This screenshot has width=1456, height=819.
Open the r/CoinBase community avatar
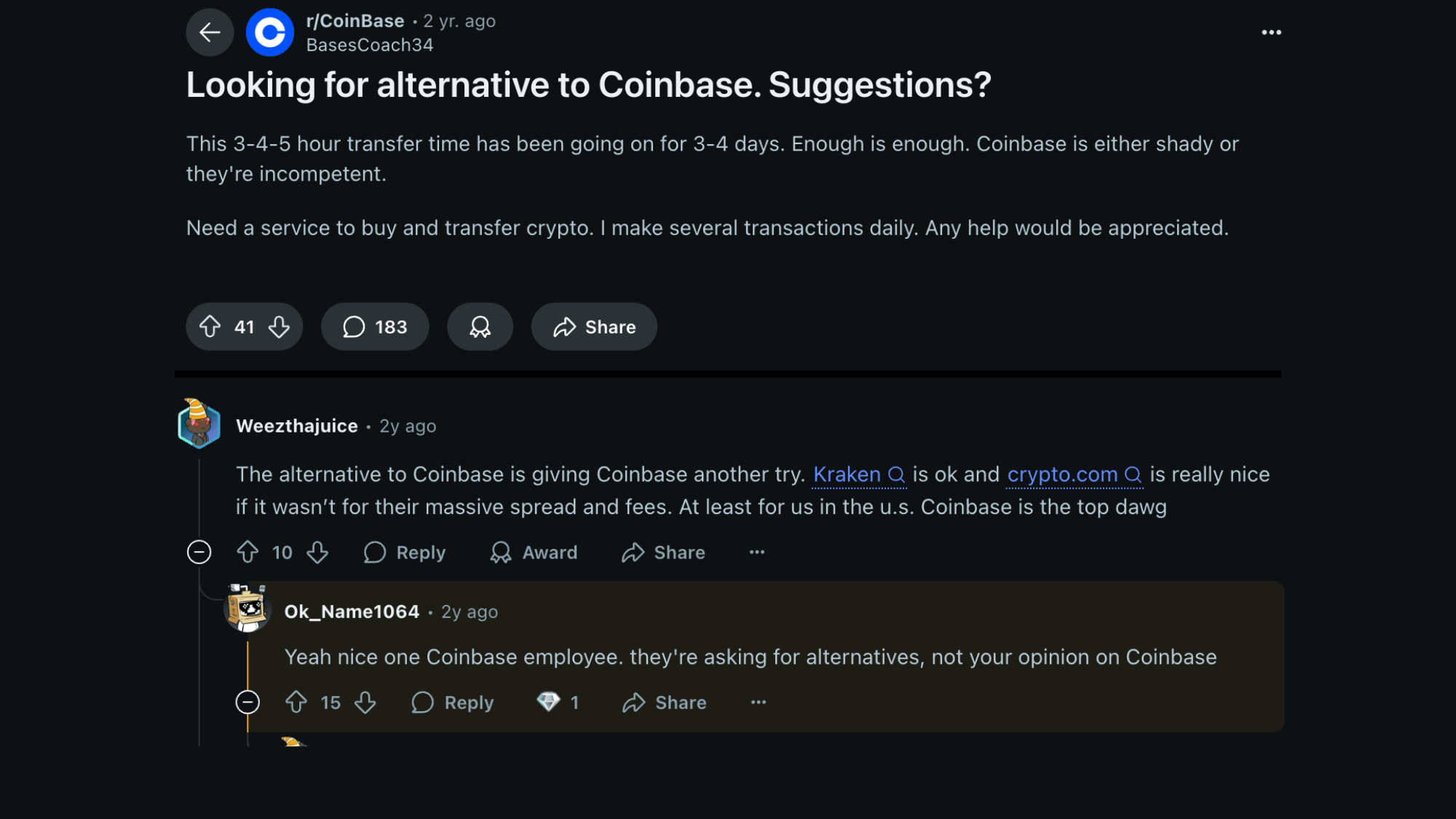tap(269, 32)
